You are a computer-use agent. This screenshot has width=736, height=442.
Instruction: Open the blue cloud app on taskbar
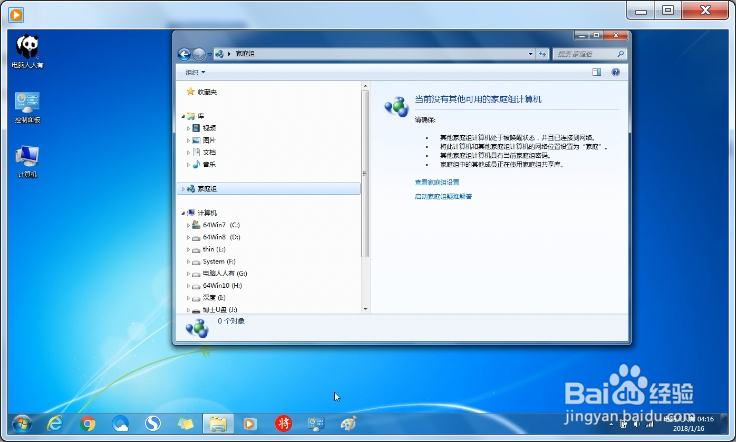point(121,424)
